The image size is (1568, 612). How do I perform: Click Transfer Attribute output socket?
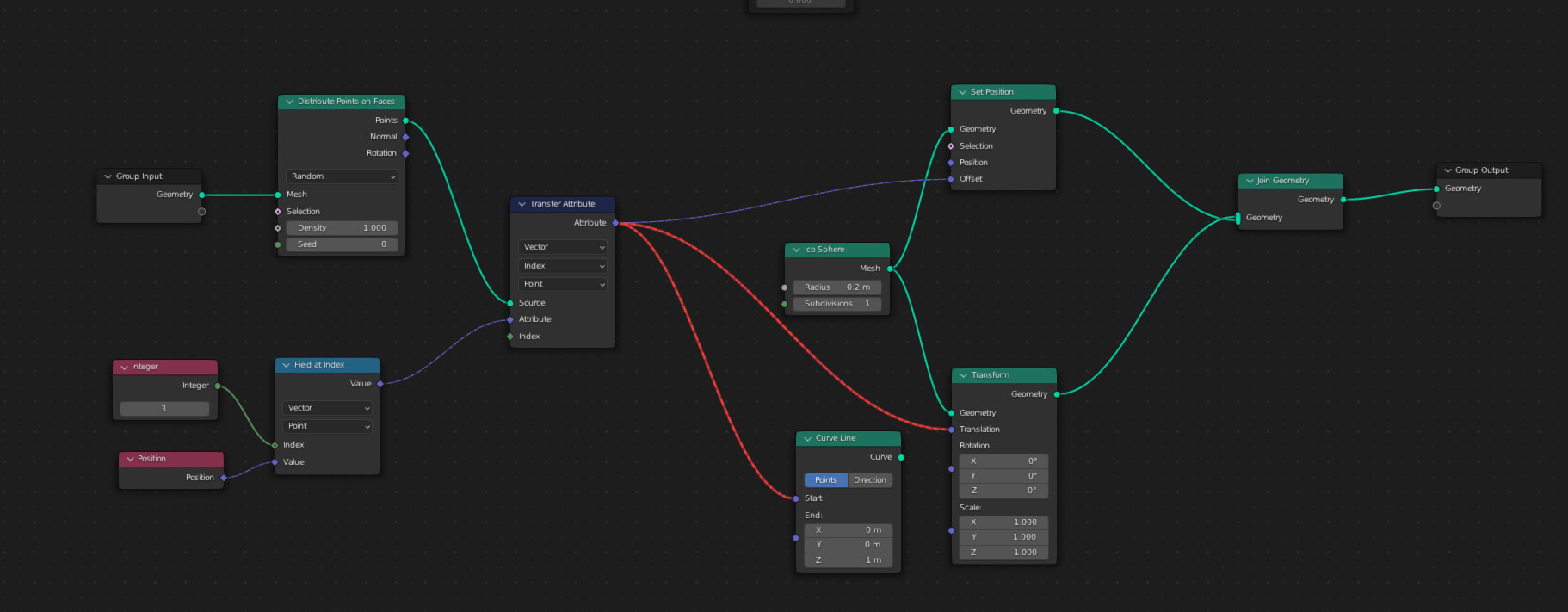pos(615,223)
